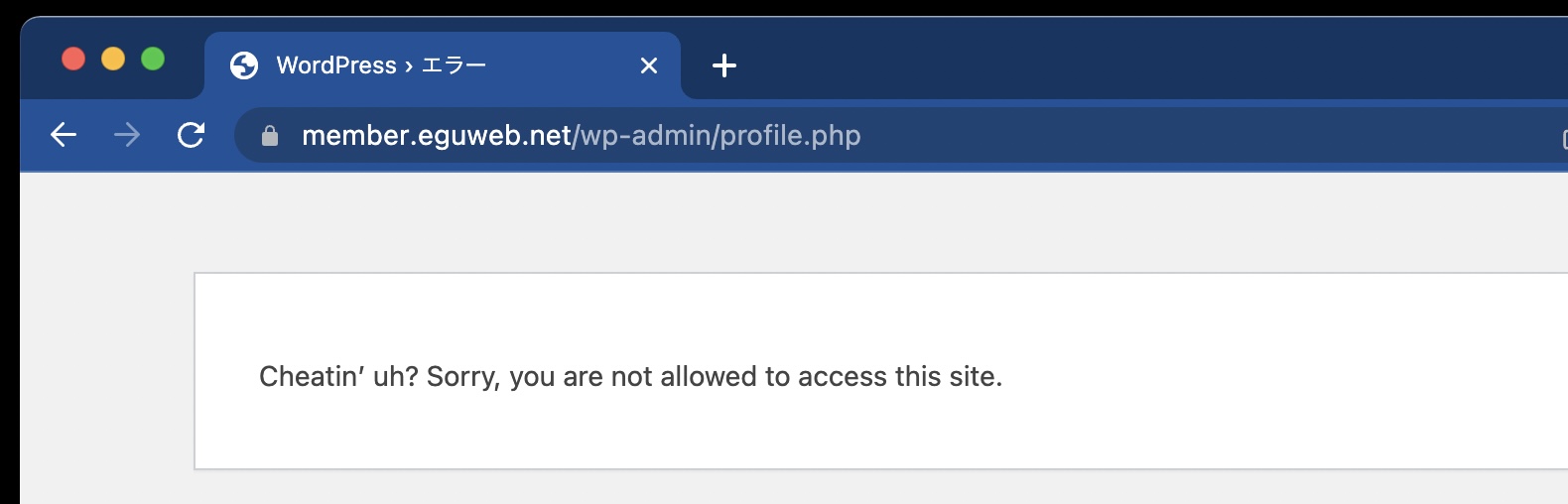Reload the current page
1568x504 pixels.
tap(191, 135)
